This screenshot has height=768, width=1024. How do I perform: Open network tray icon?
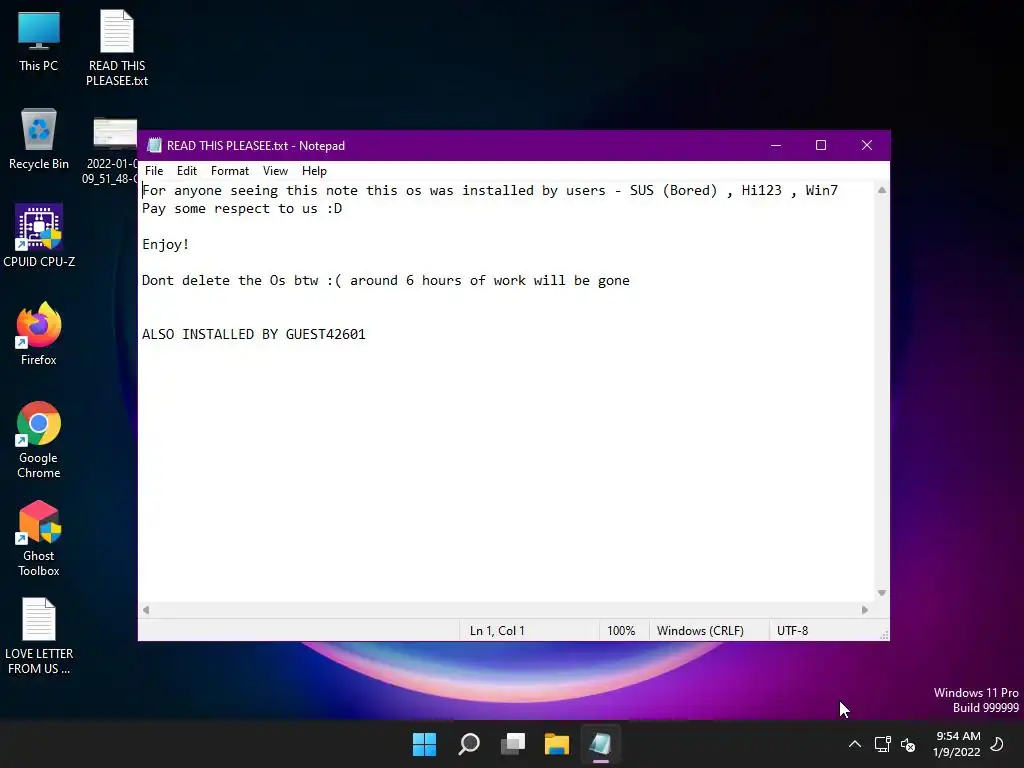pos(882,744)
